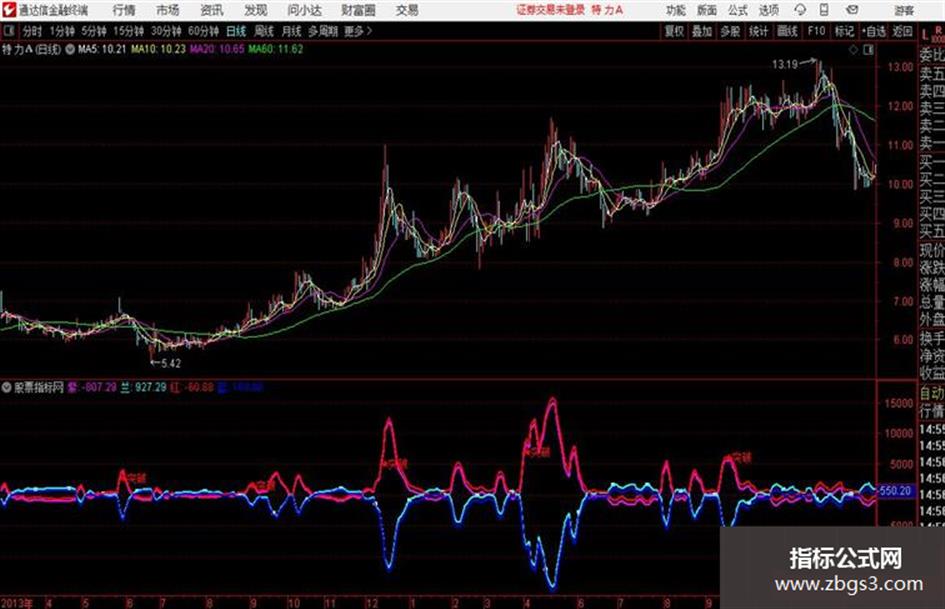Click the MA20: 10.65 value label
Image resolution: width=945 pixels, height=609 pixels.
[x=217, y=49]
